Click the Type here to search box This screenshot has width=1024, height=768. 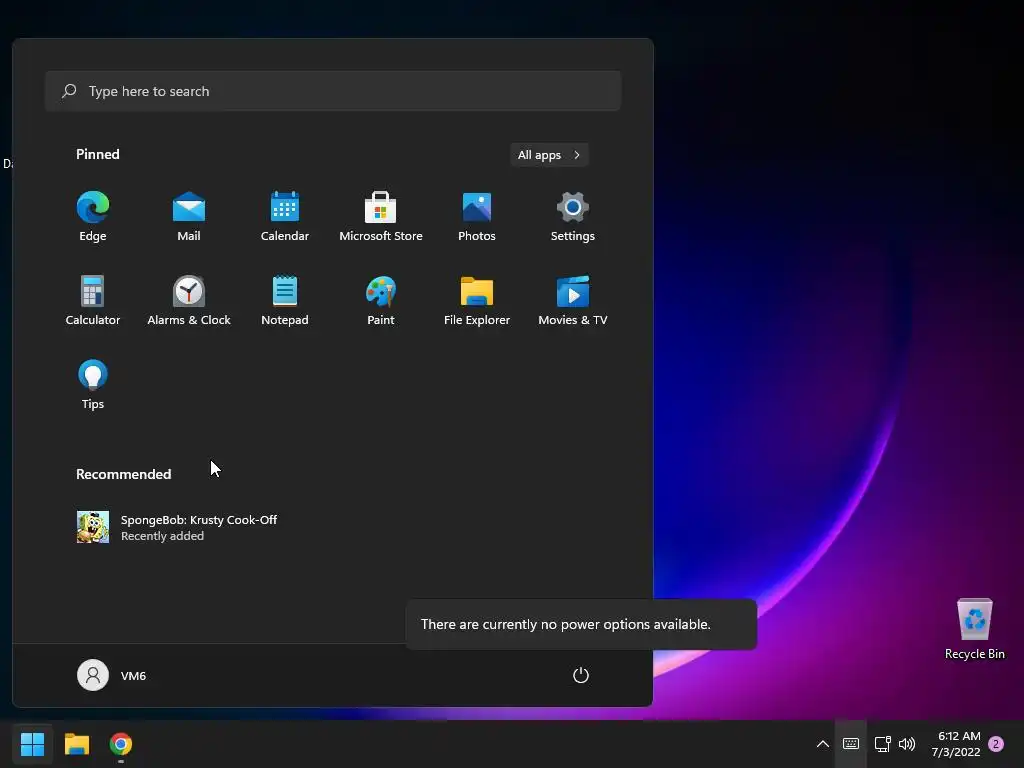[x=333, y=91]
